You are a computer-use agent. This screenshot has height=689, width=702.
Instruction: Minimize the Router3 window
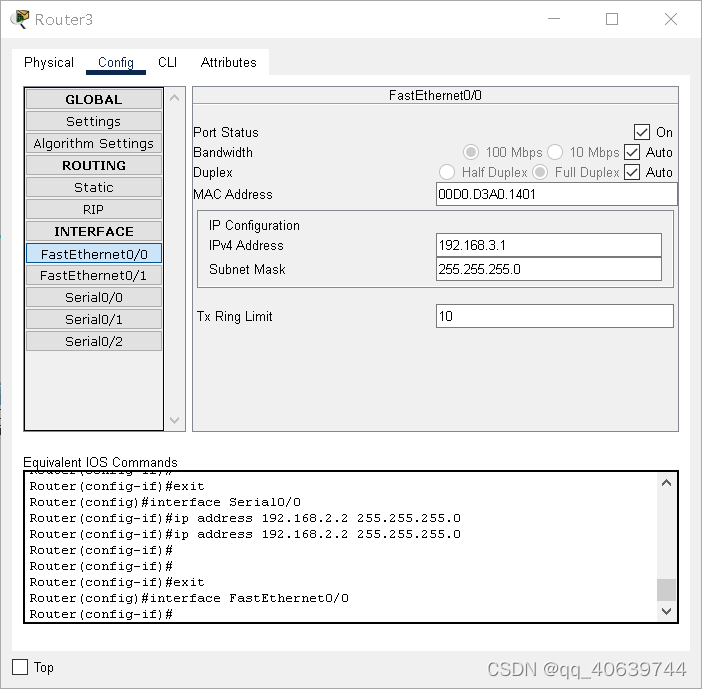coord(554,19)
